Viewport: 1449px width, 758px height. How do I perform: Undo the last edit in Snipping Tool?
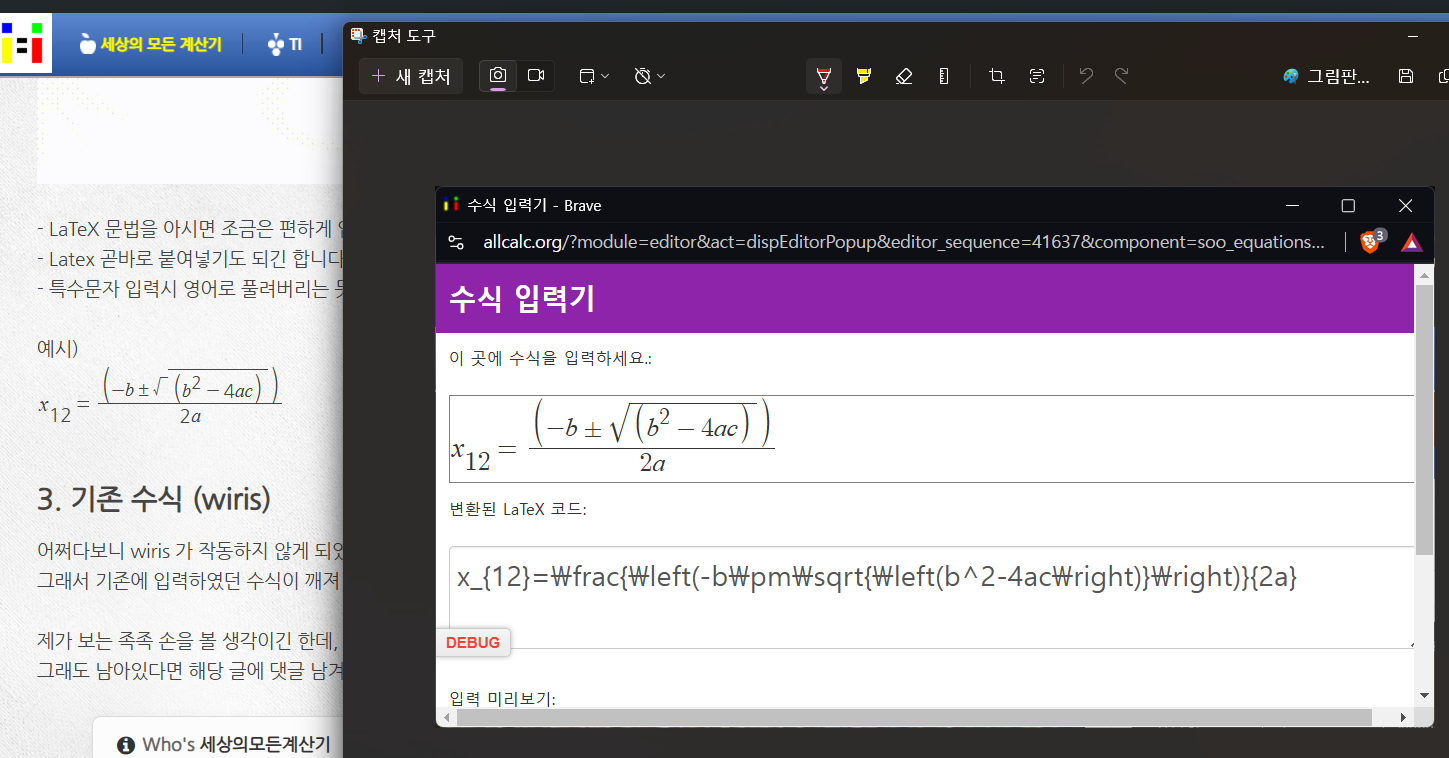click(1086, 76)
